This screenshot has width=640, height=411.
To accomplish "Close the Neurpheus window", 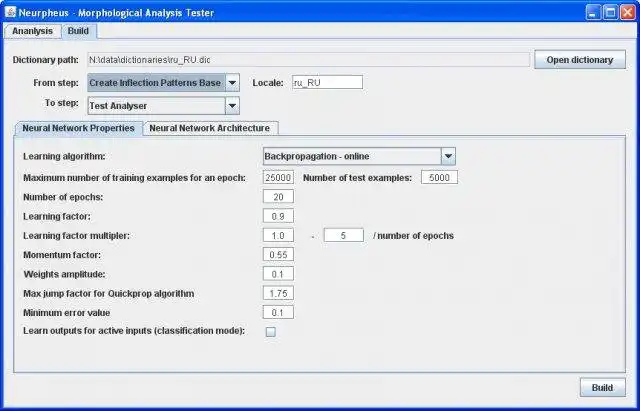I will (628, 12).
